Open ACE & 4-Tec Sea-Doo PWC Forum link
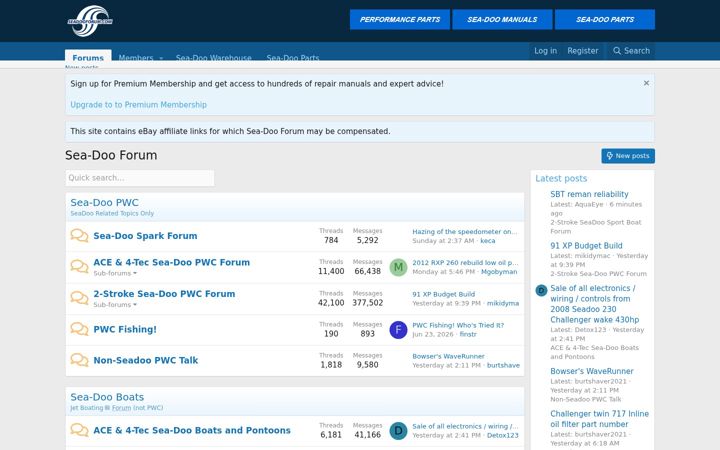The image size is (720, 450). click(172, 262)
